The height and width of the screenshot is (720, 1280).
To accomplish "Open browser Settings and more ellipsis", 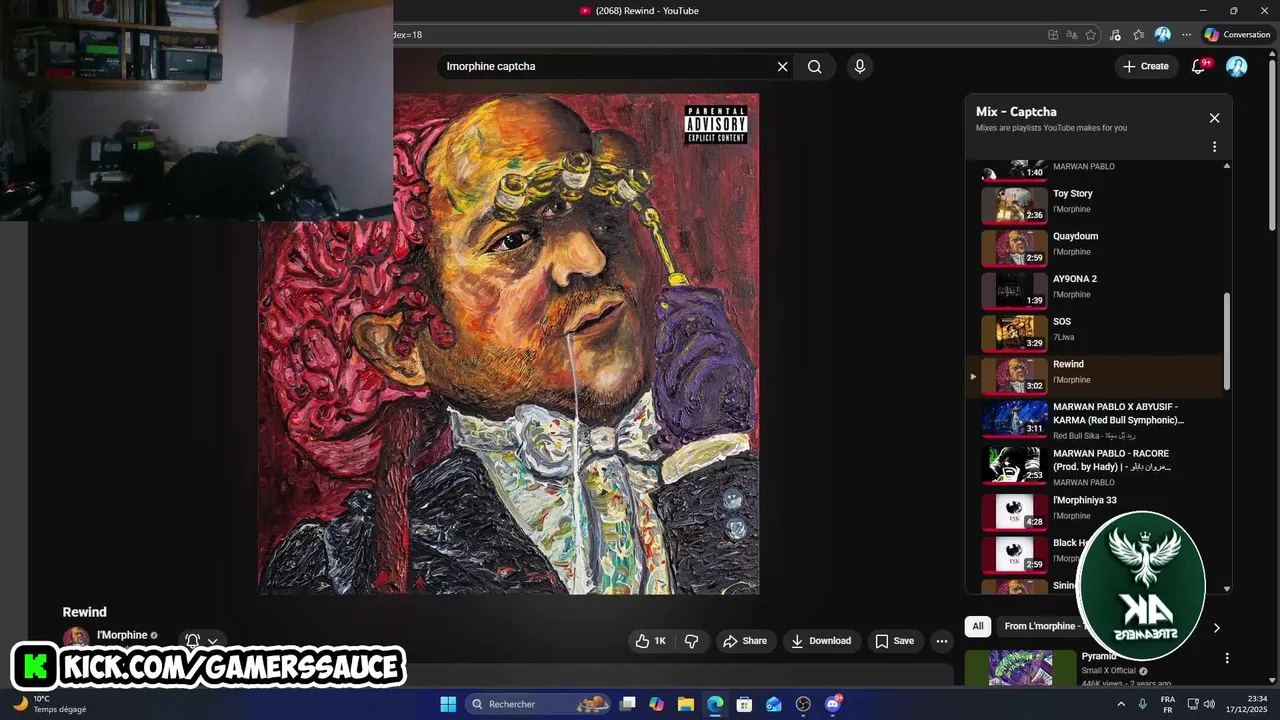I will (1187, 35).
